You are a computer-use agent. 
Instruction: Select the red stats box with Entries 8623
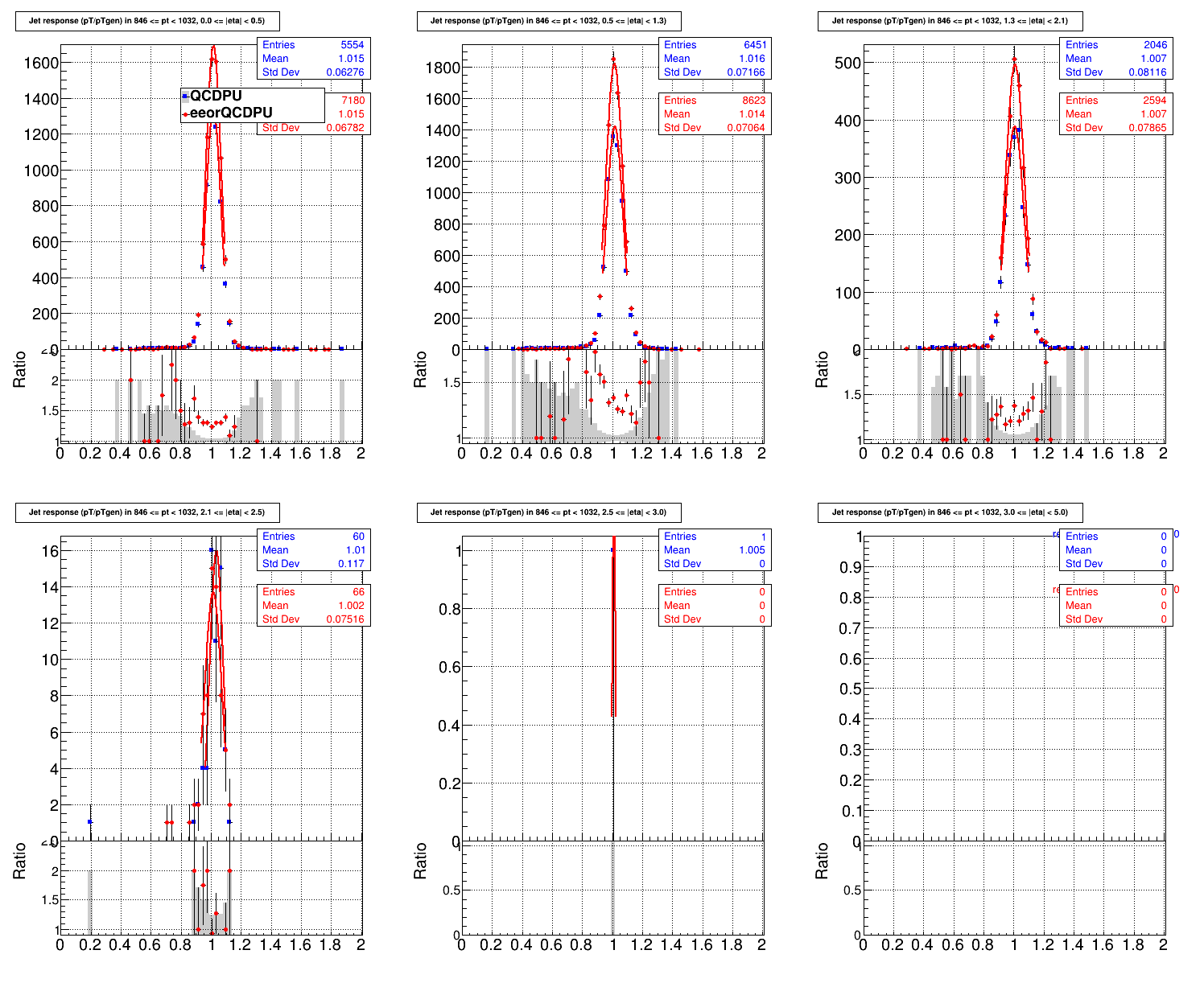(x=715, y=114)
